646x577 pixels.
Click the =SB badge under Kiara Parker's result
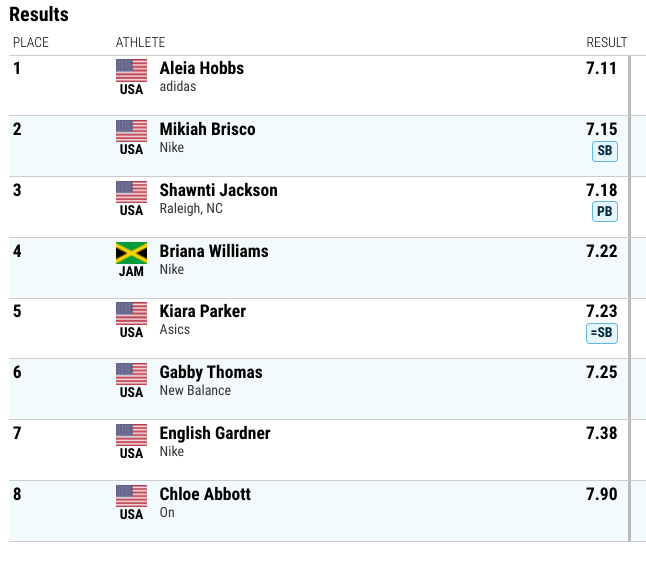(x=602, y=333)
